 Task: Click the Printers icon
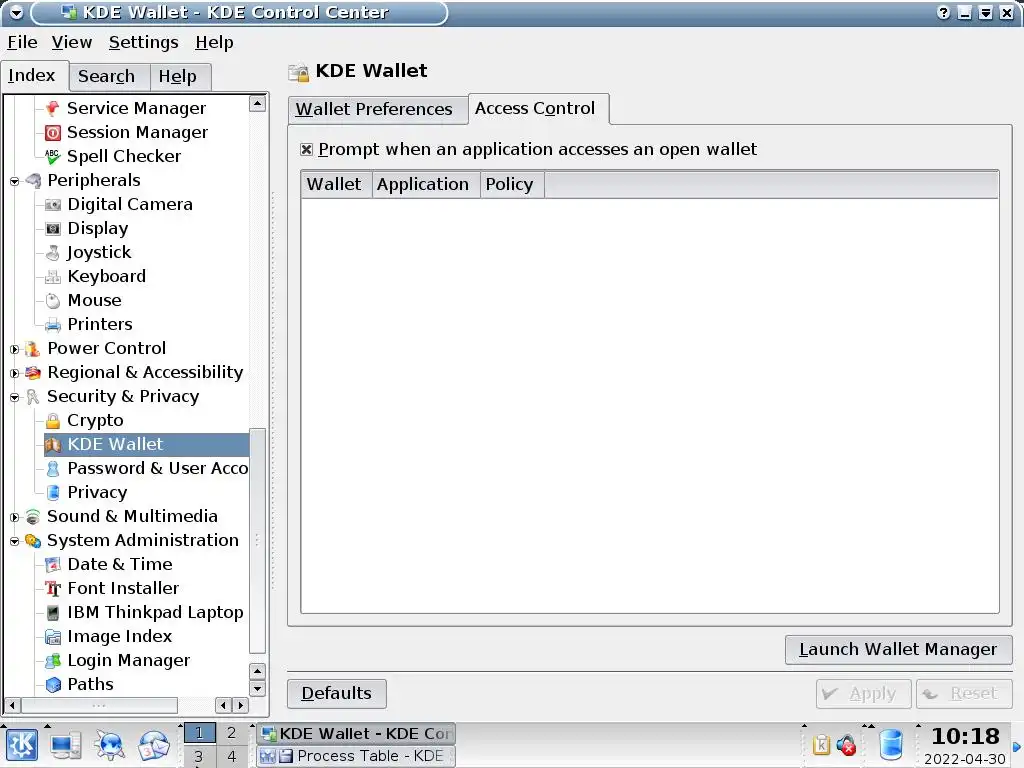click(x=53, y=325)
